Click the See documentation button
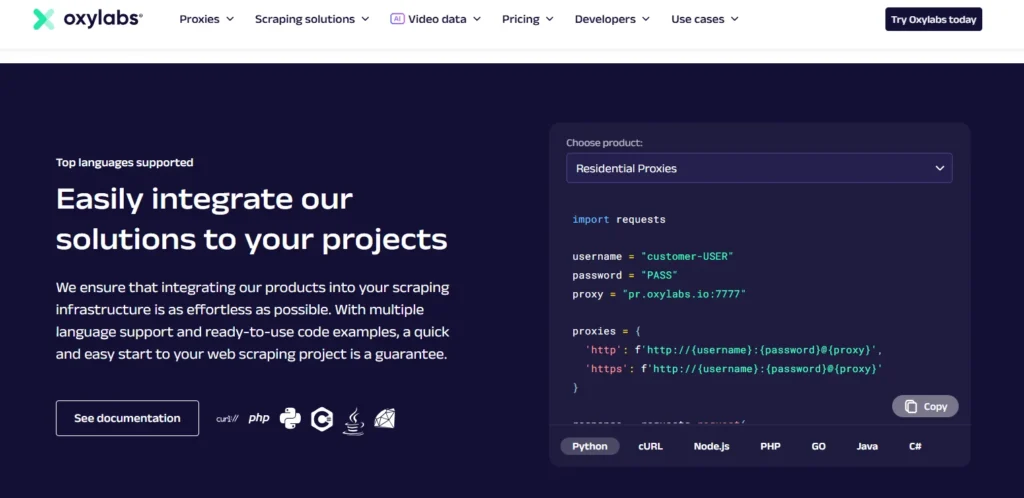The image size is (1024, 498). [127, 418]
